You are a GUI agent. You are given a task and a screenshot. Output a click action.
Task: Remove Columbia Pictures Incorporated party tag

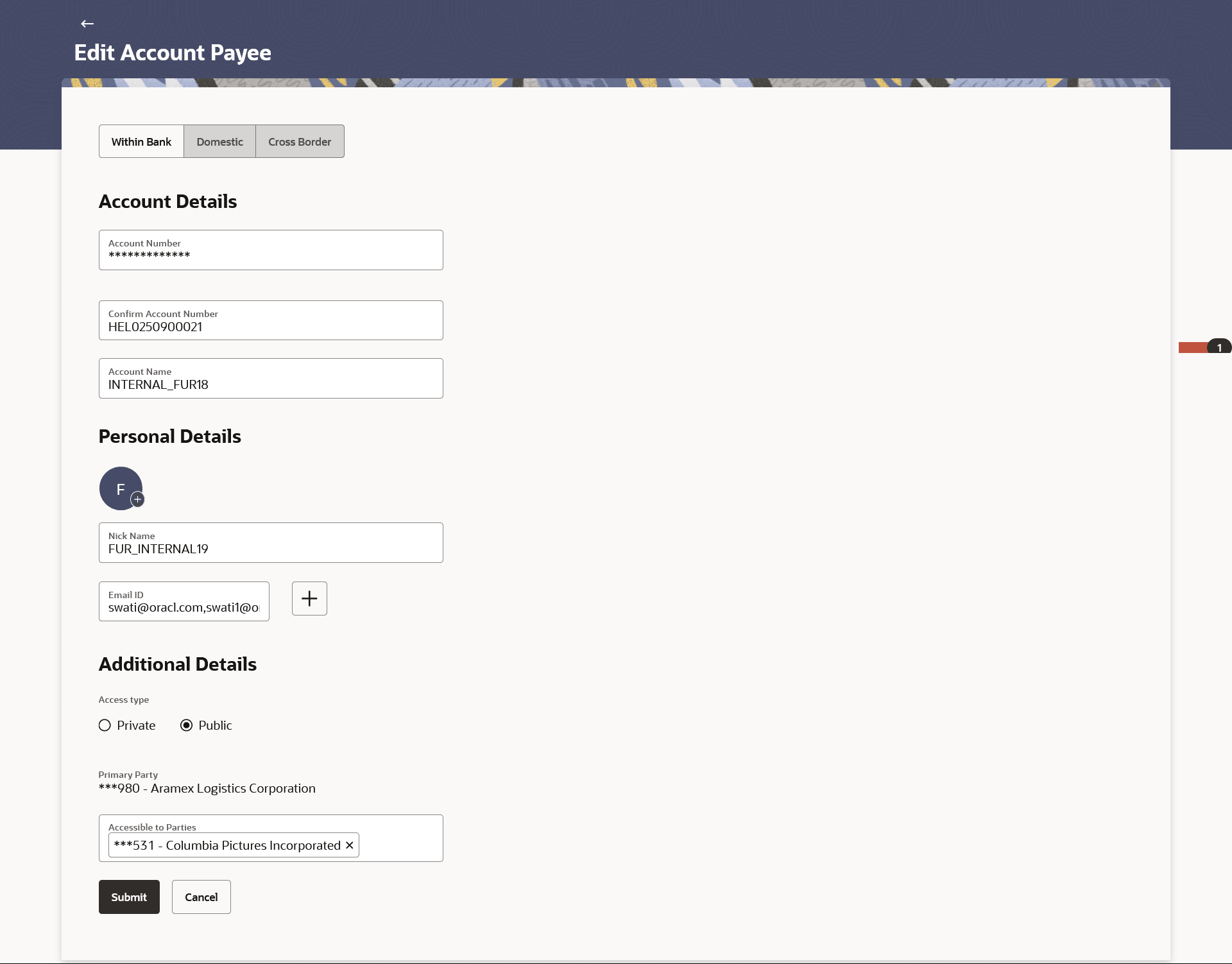[350, 845]
